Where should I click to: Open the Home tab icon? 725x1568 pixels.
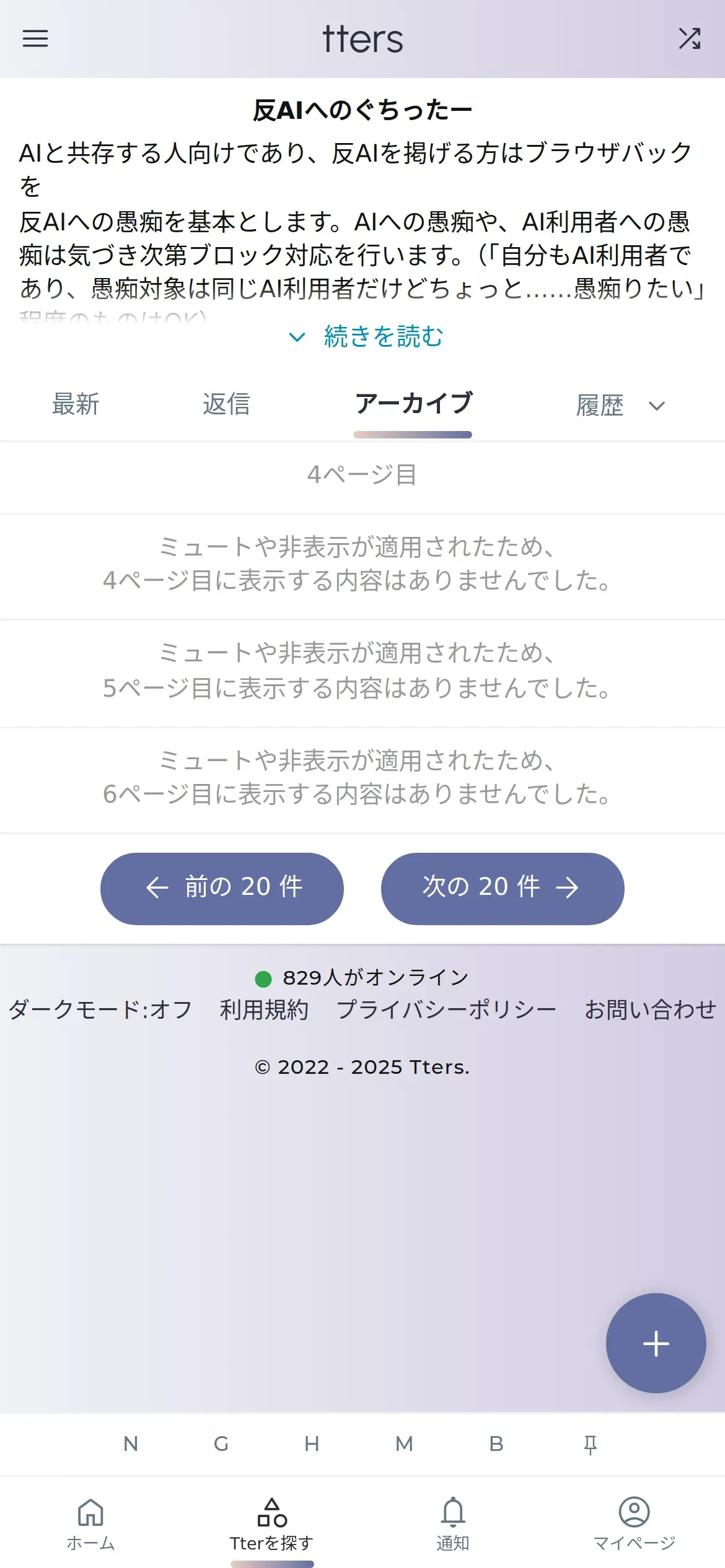[90, 1512]
